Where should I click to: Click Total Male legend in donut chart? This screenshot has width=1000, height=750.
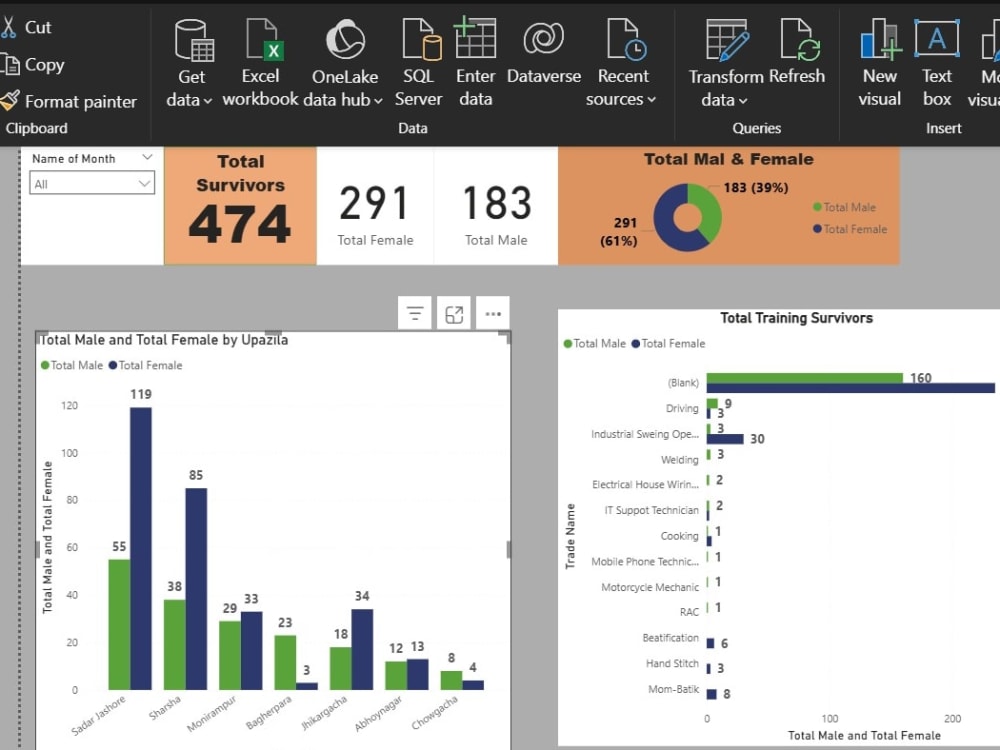844,207
